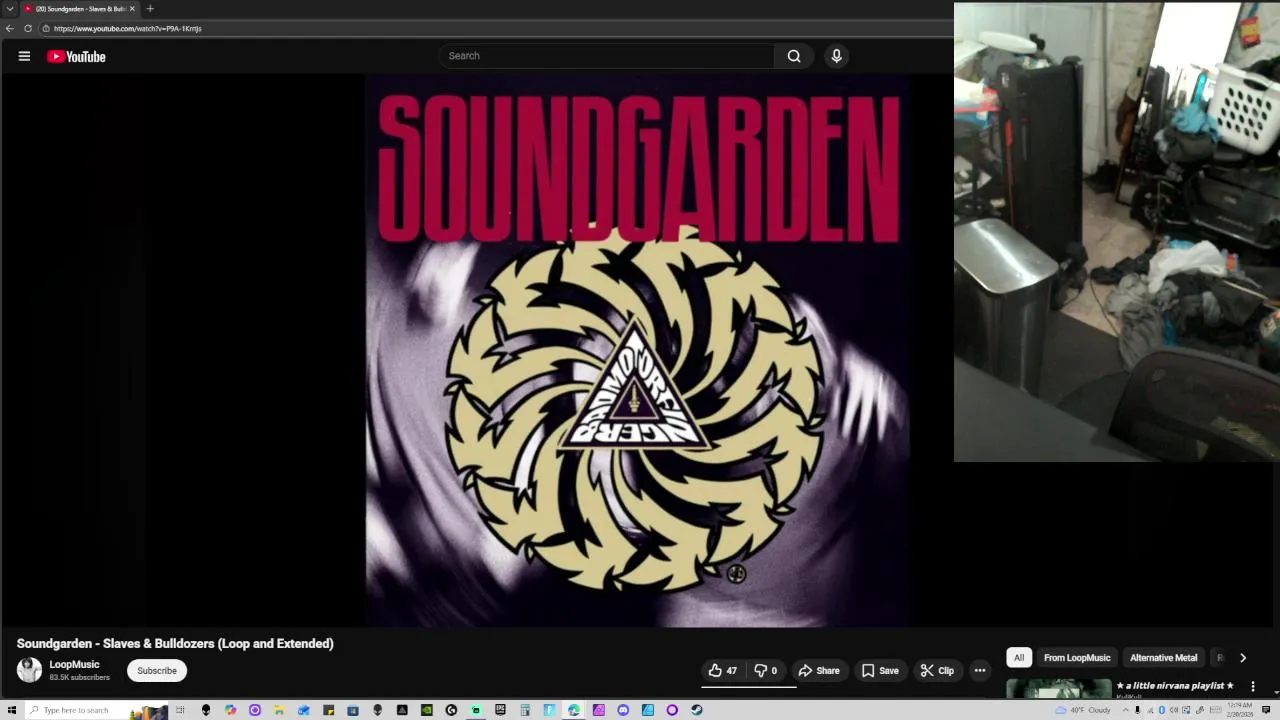Image resolution: width=1280 pixels, height=720 pixels.
Task: Subscribe to the LoopMusic channel
Action: [157, 671]
